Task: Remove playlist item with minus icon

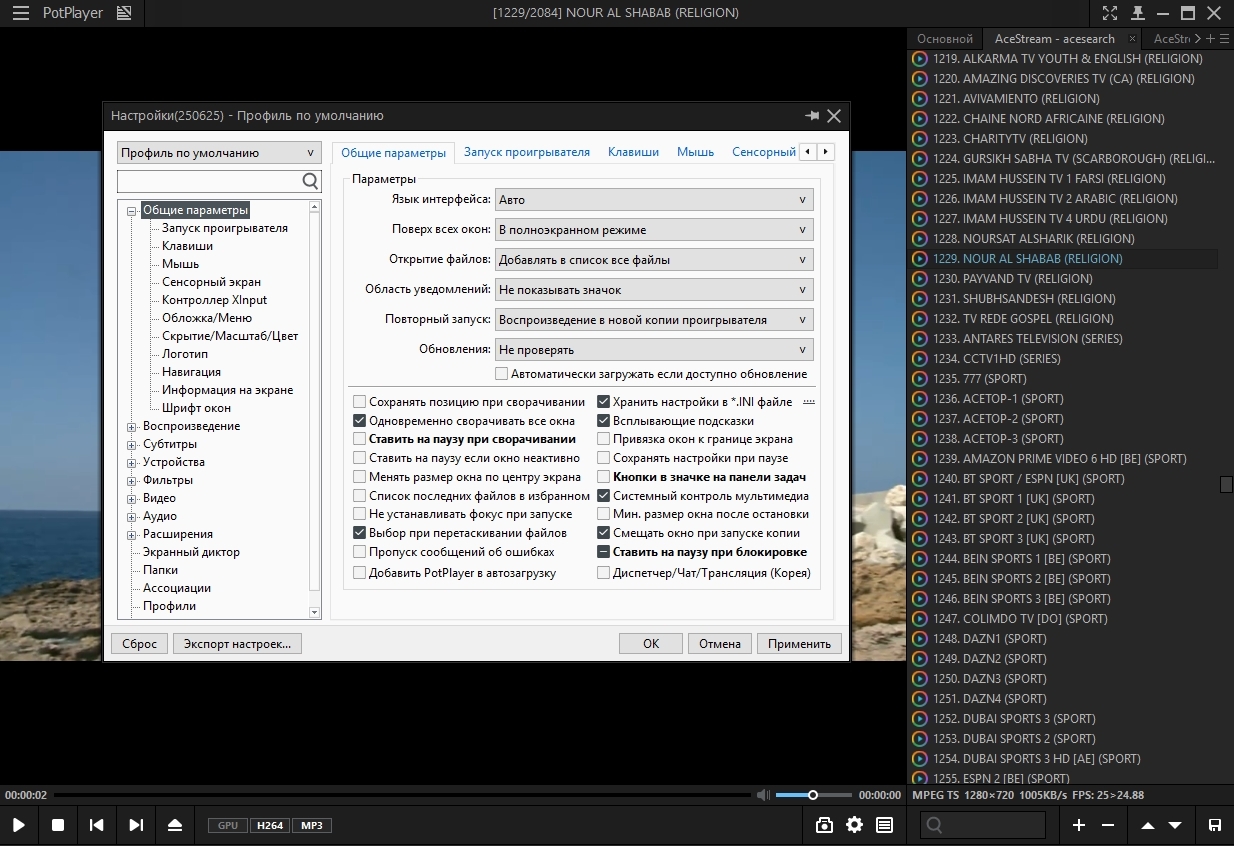Action: coord(1108,825)
